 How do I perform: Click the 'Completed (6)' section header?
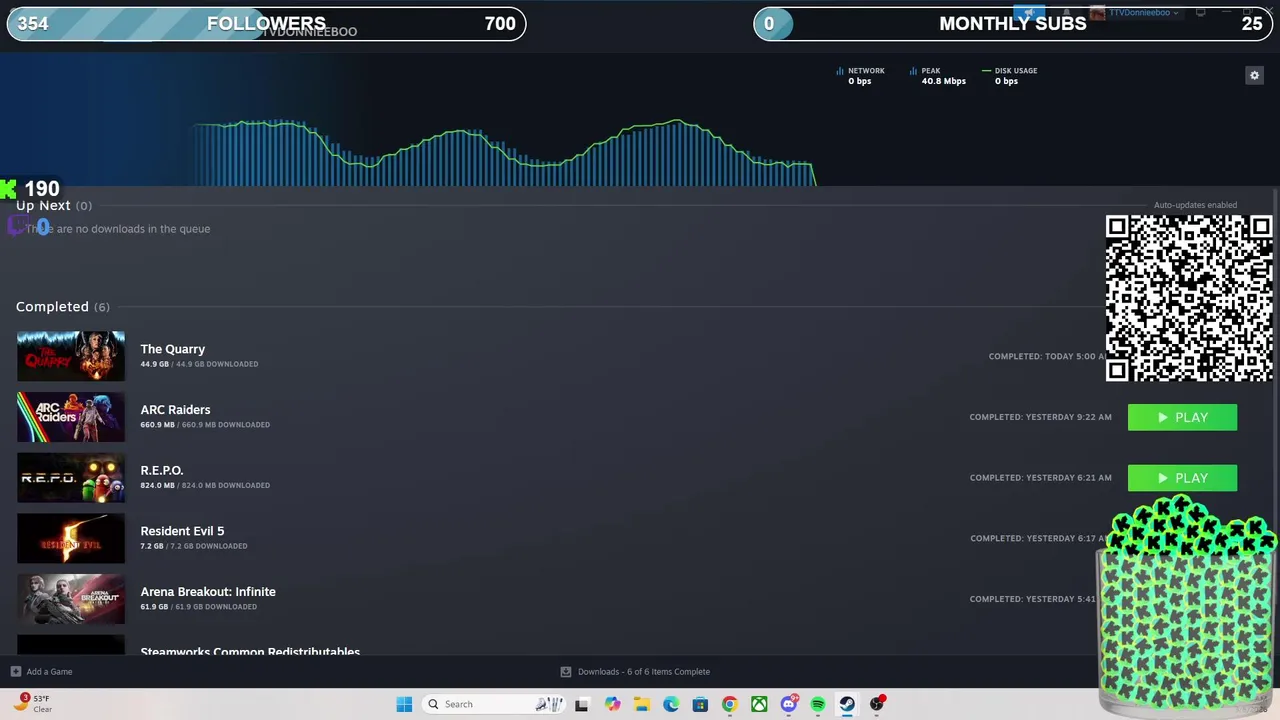coord(62,307)
